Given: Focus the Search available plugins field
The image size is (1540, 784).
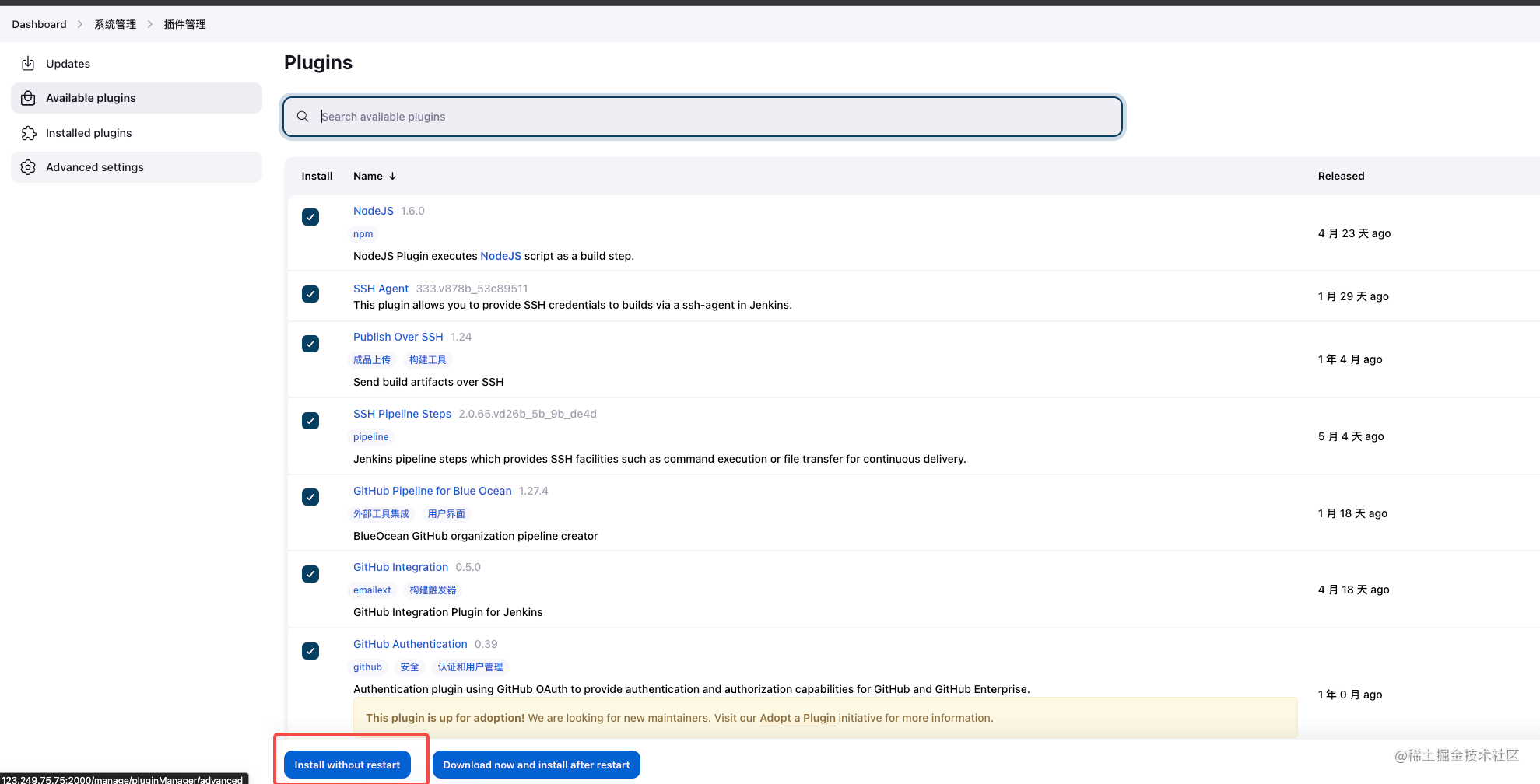Looking at the screenshot, I should [x=716, y=117].
